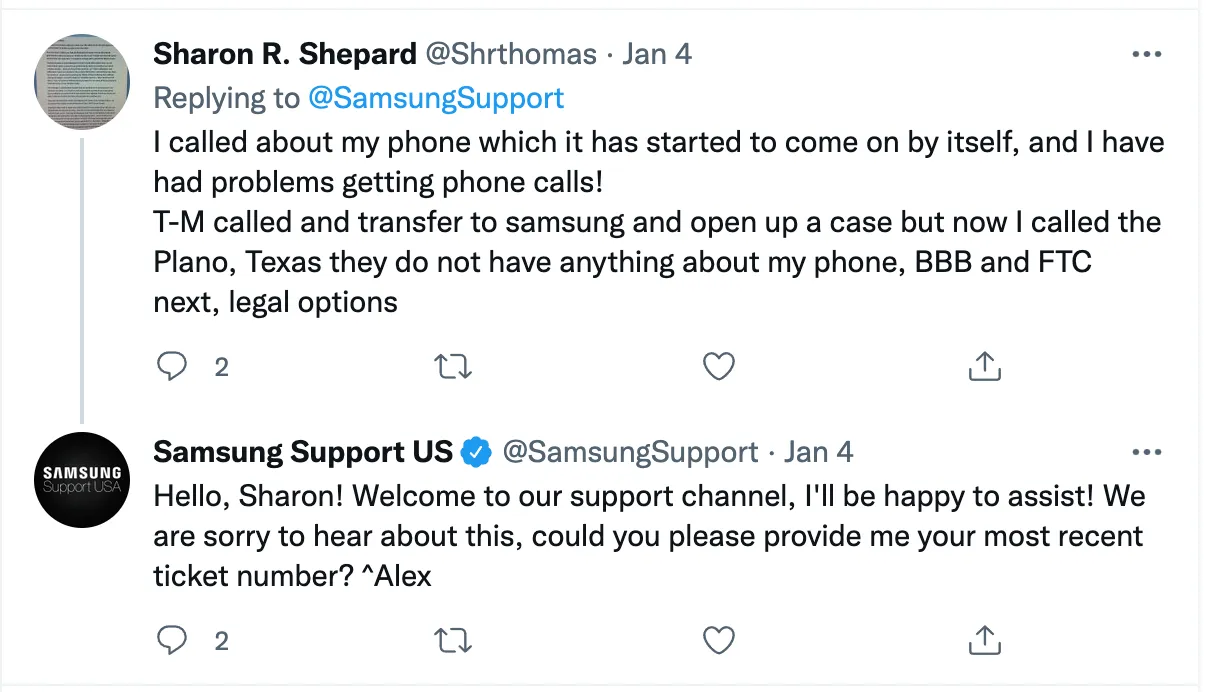Open the @Shrthomas handle
This screenshot has height=692, width=1206.
512,54
